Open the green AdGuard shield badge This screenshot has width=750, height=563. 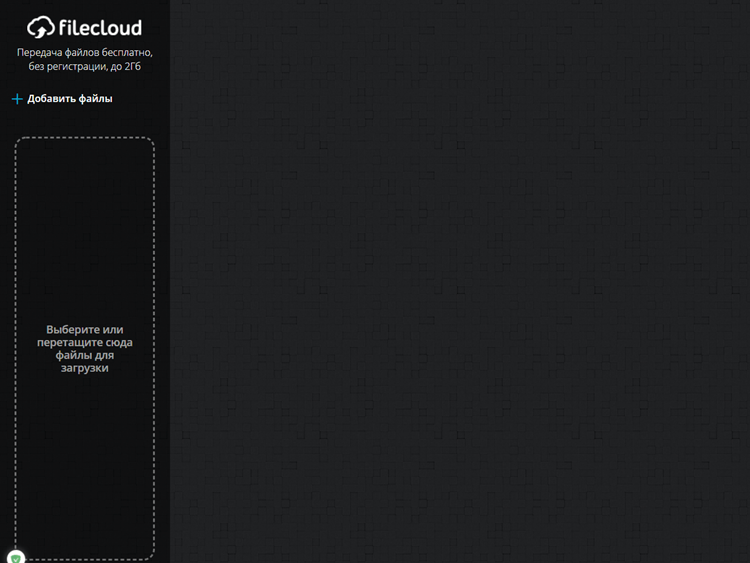pyautogui.click(x=15, y=557)
